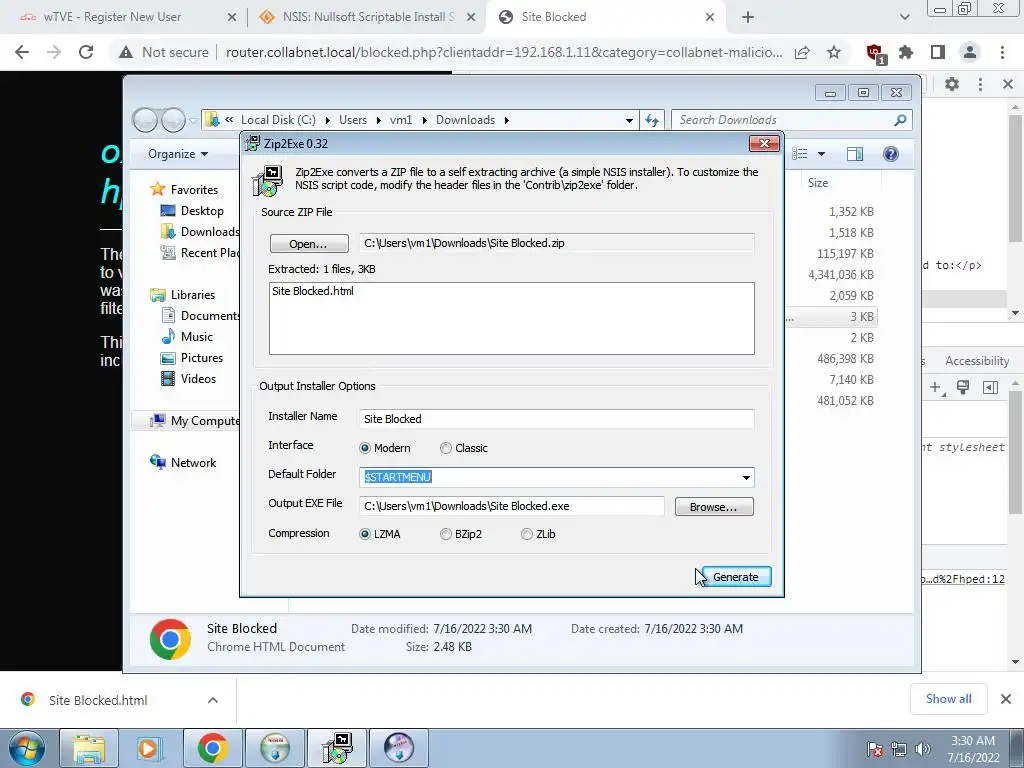
Task: Close the Zip2Exe dialog
Action: [764, 143]
